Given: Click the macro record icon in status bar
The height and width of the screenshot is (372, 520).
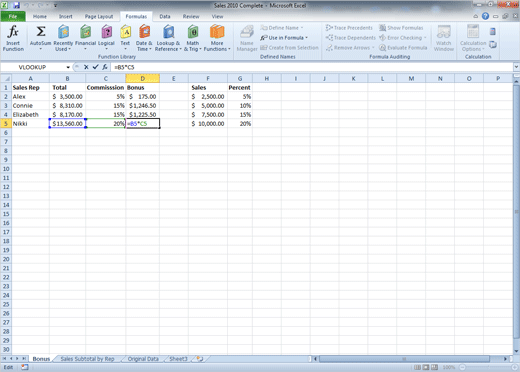Looking at the screenshot, I should coord(25,367).
